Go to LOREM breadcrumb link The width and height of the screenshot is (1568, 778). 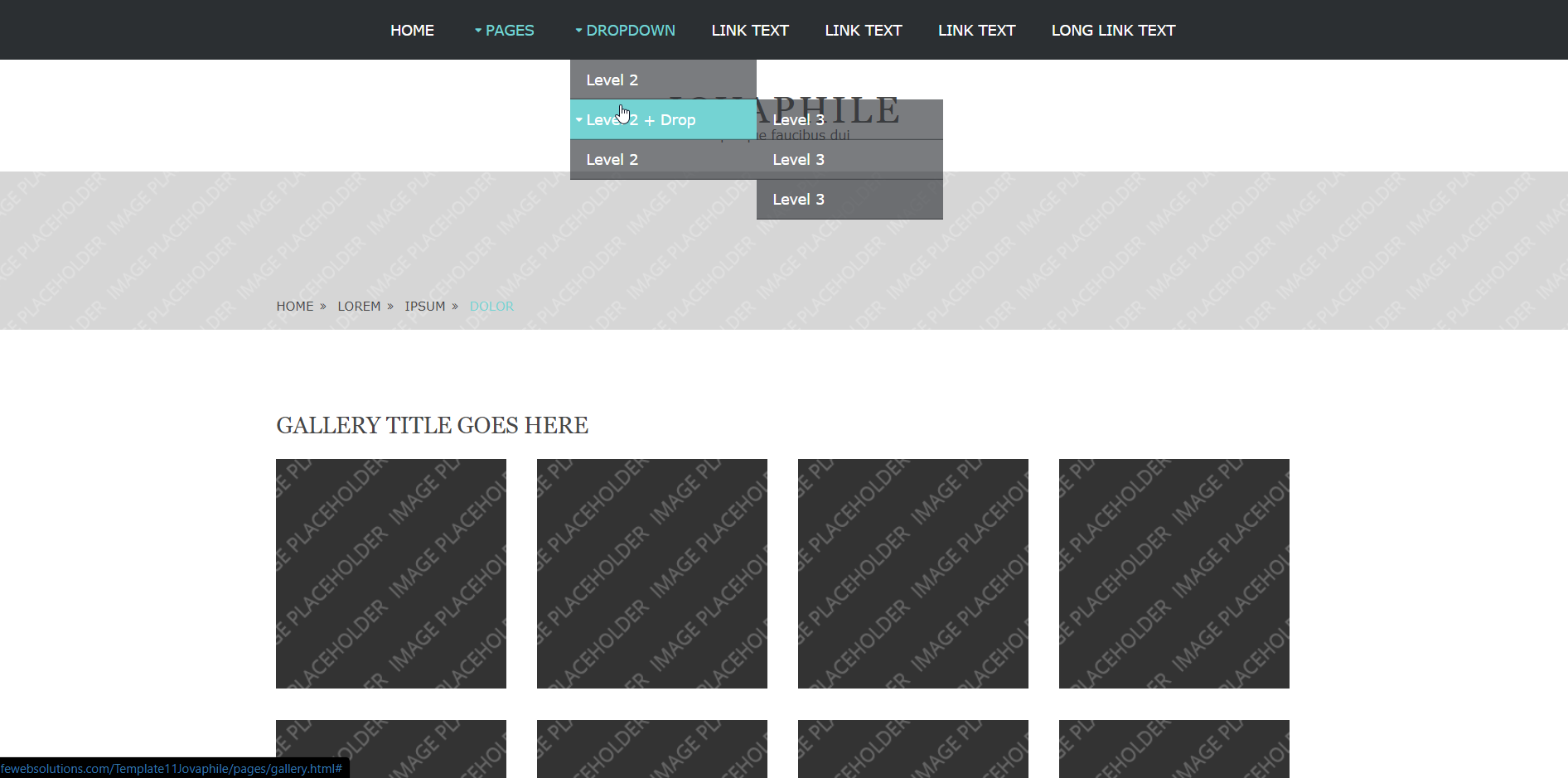[359, 307]
